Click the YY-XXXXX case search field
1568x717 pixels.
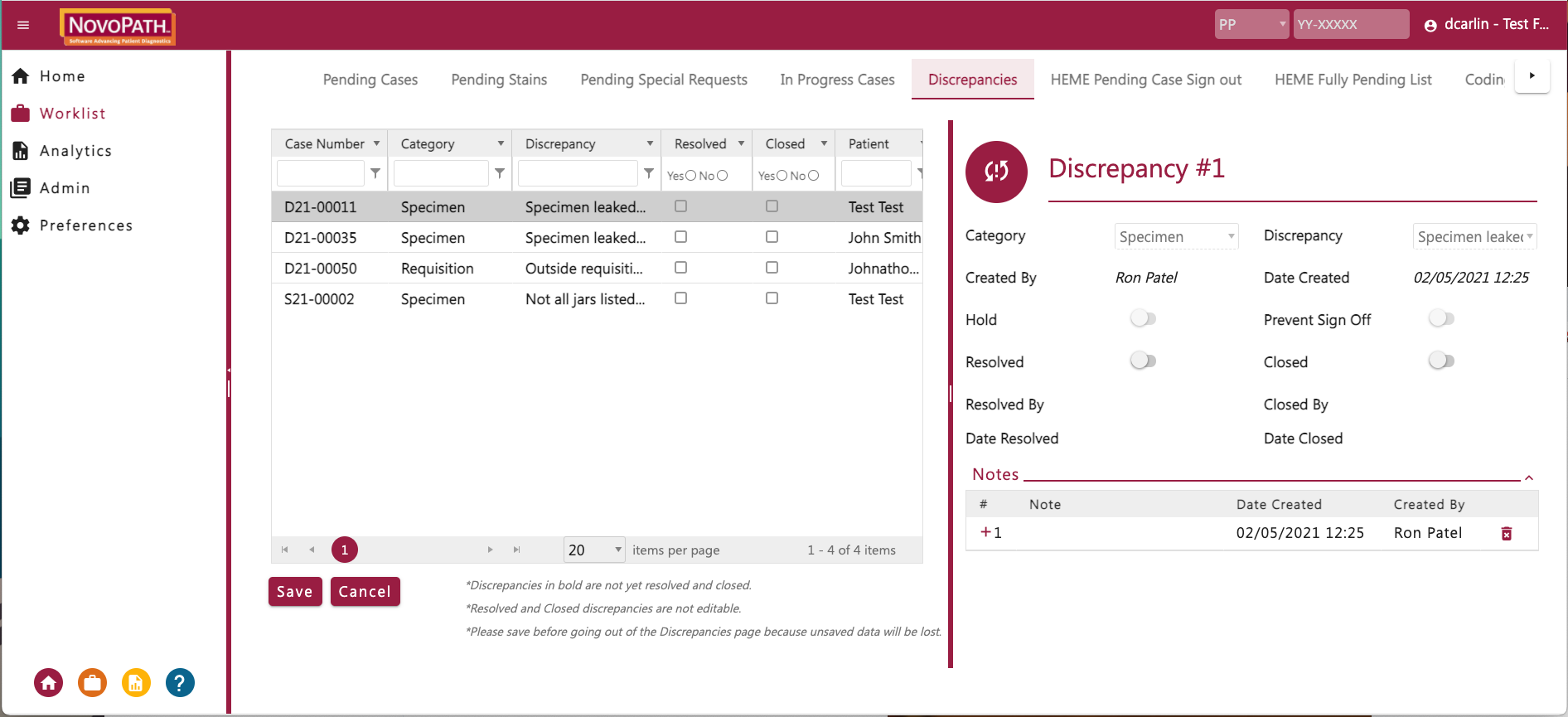pyautogui.click(x=1351, y=24)
